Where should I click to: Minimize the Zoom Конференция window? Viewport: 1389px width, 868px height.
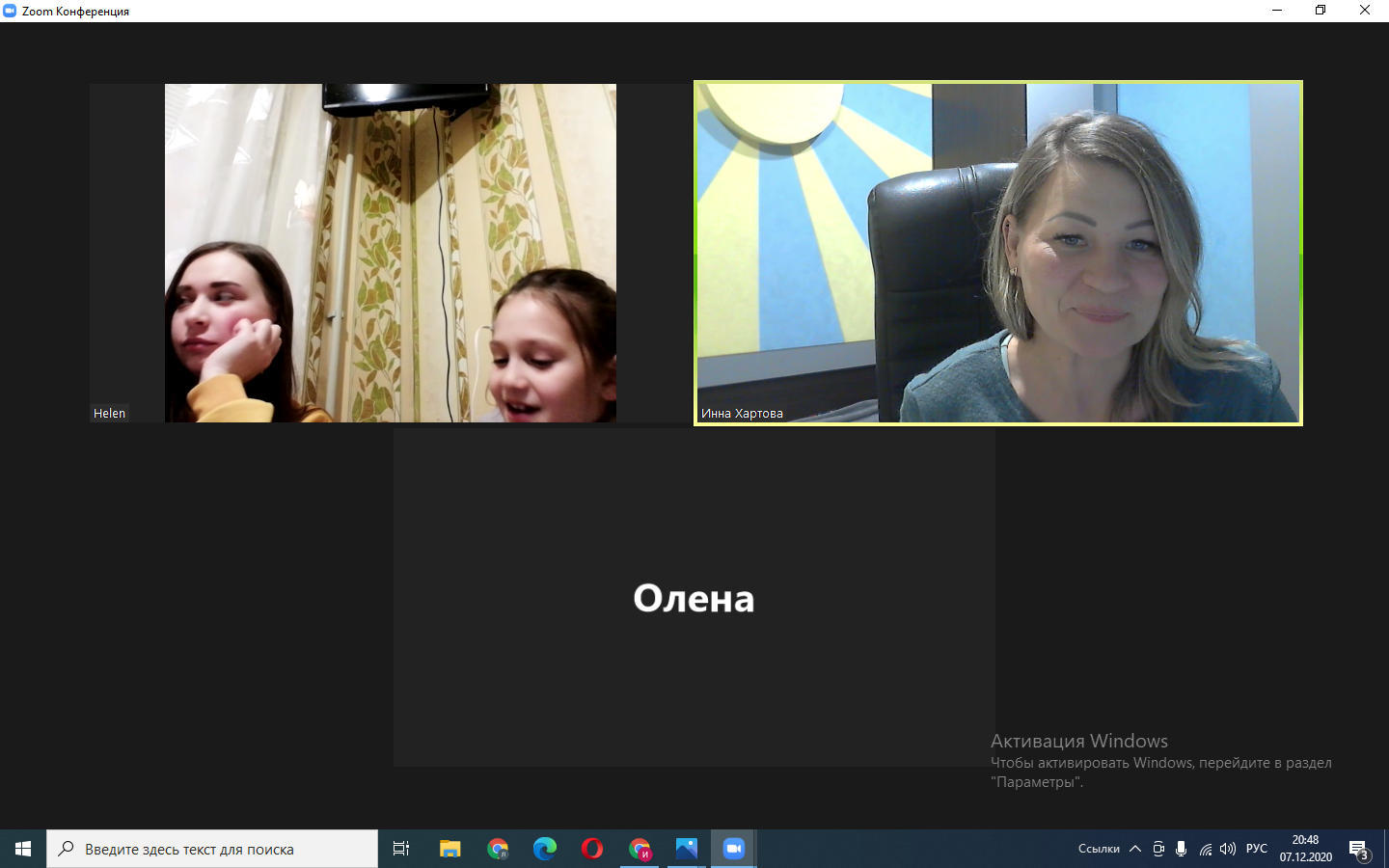coord(1277,11)
